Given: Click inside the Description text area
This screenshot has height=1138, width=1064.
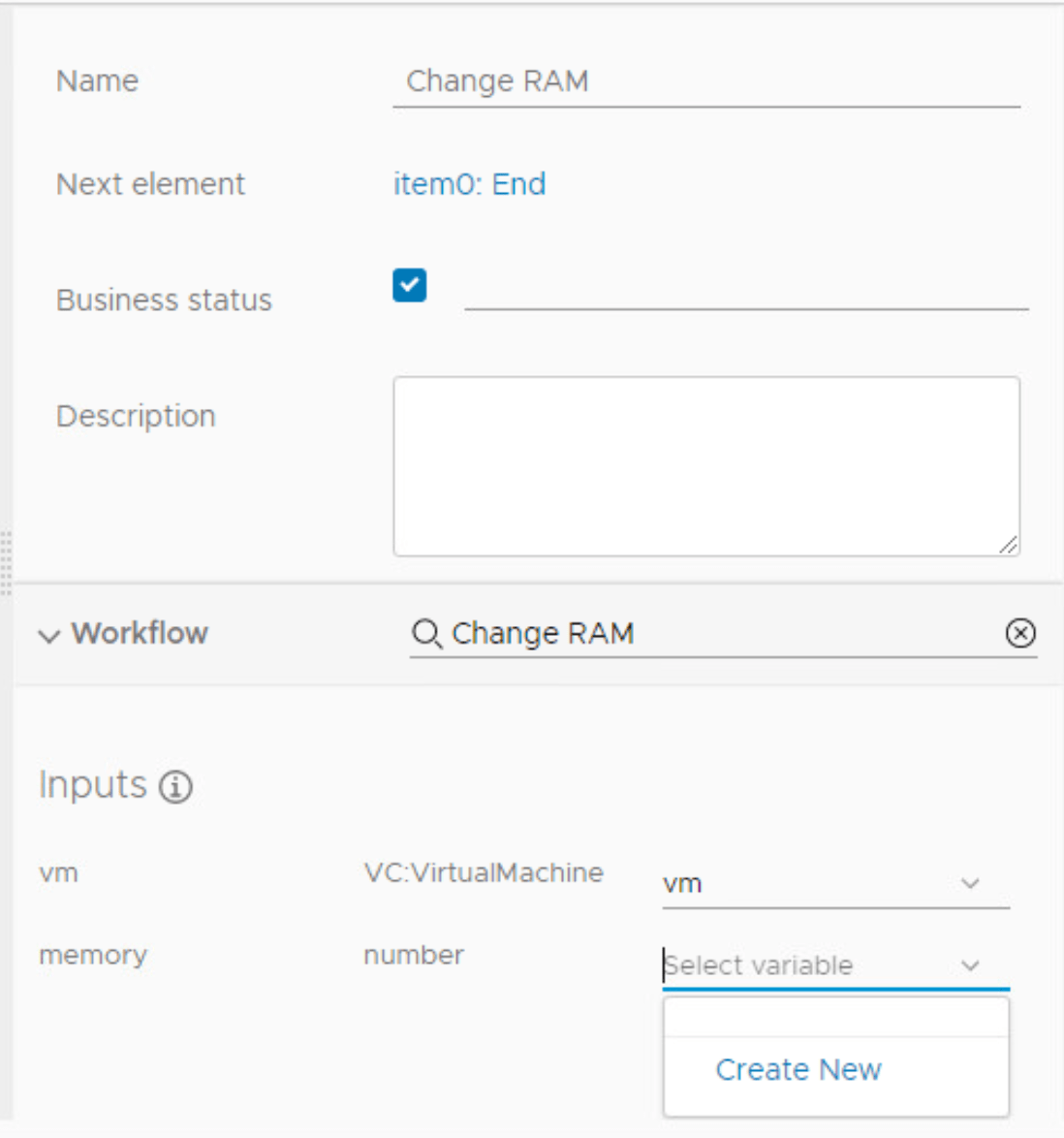Looking at the screenshot, I should pyautogui.click(x=706, y=466).
